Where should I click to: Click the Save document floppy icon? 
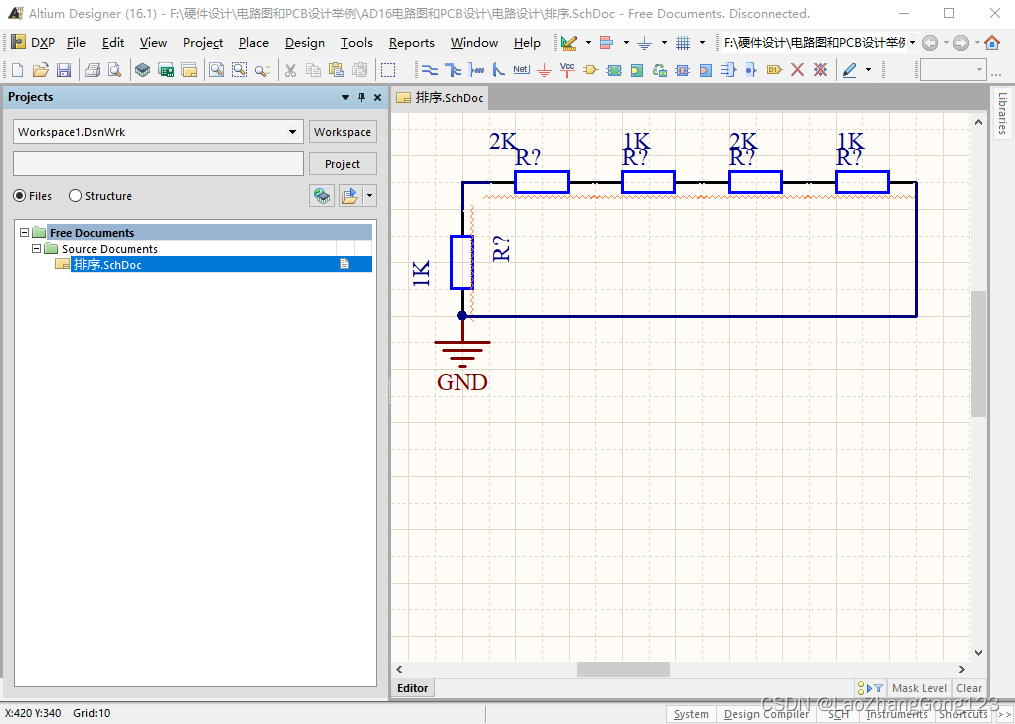[x=63, y=69]
